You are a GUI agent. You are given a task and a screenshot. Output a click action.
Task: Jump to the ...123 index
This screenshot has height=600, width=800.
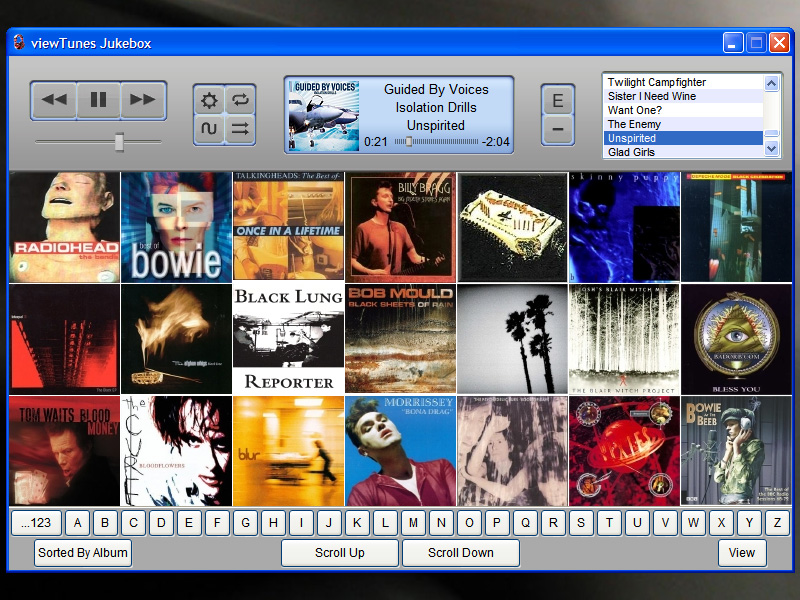coord(36,522)
